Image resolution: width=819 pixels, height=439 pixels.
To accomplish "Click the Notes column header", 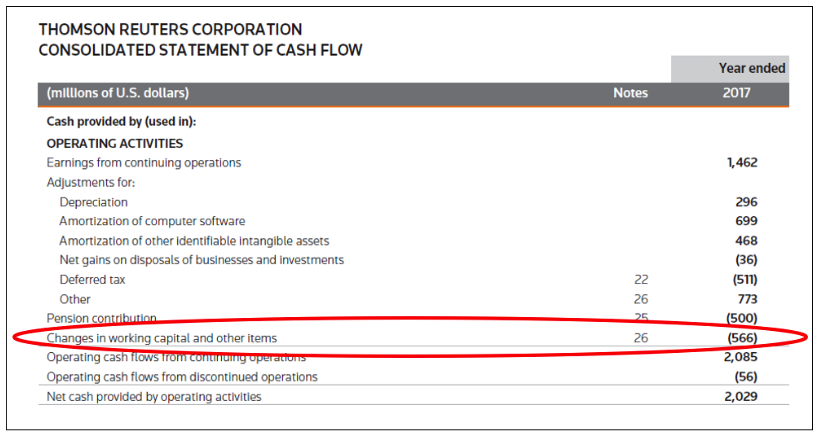I will point(630,93).
